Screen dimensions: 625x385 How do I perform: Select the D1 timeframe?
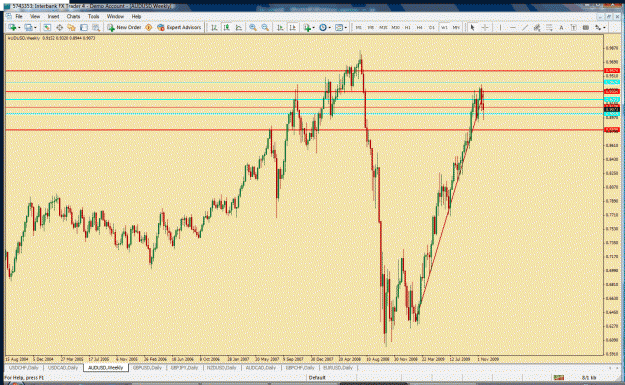tap(432, 28)
